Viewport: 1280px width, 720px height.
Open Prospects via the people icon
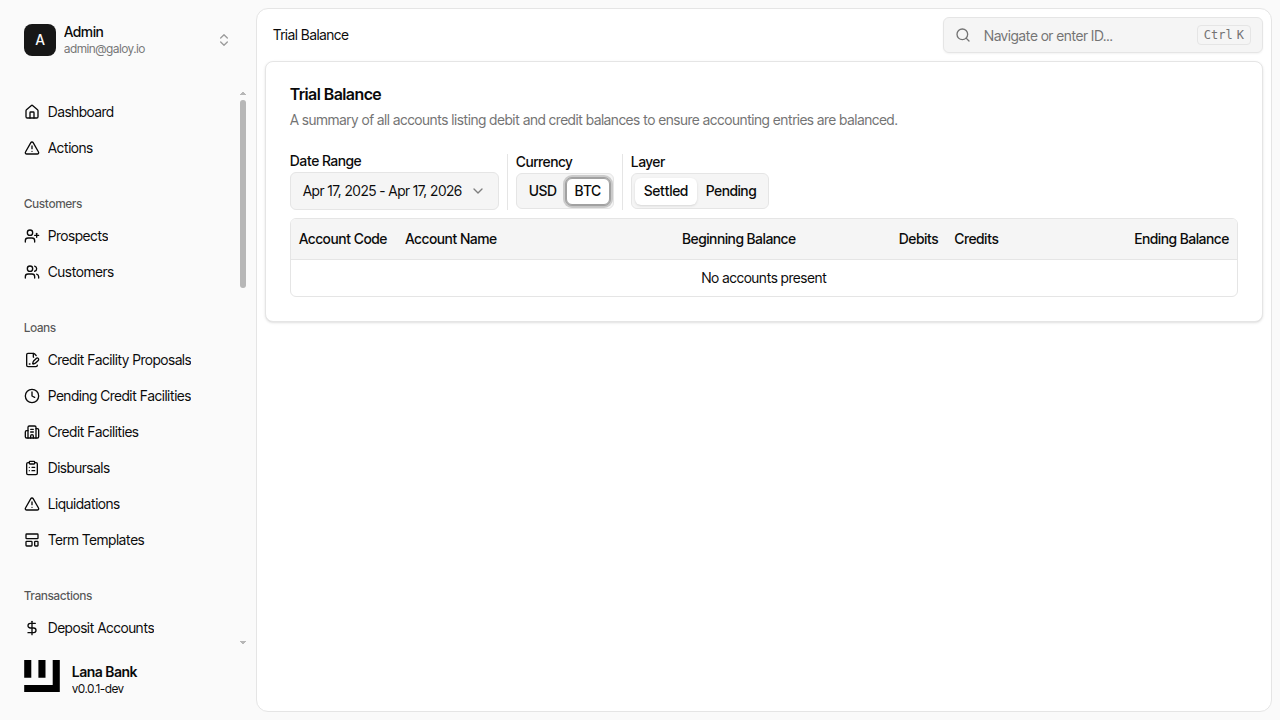(31, 235)
